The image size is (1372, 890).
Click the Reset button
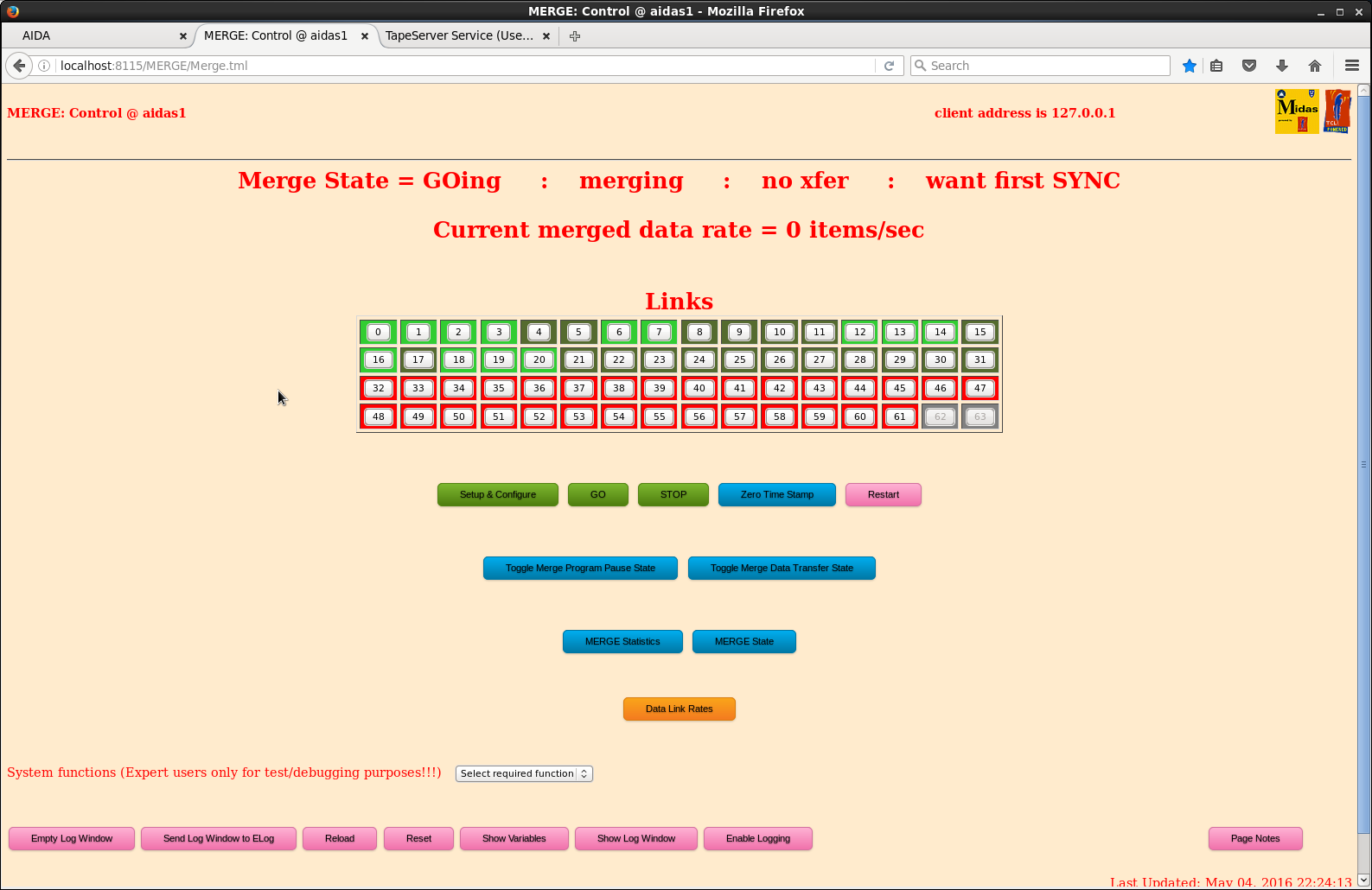point(419,838)
